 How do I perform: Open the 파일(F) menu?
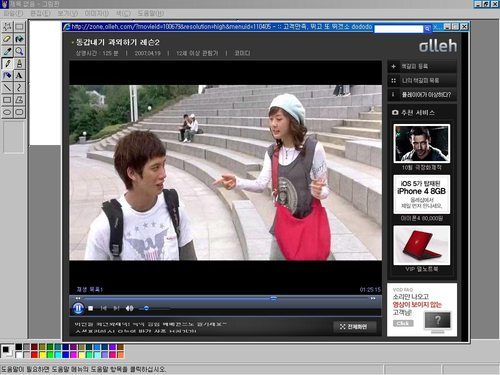coord(13,13)
